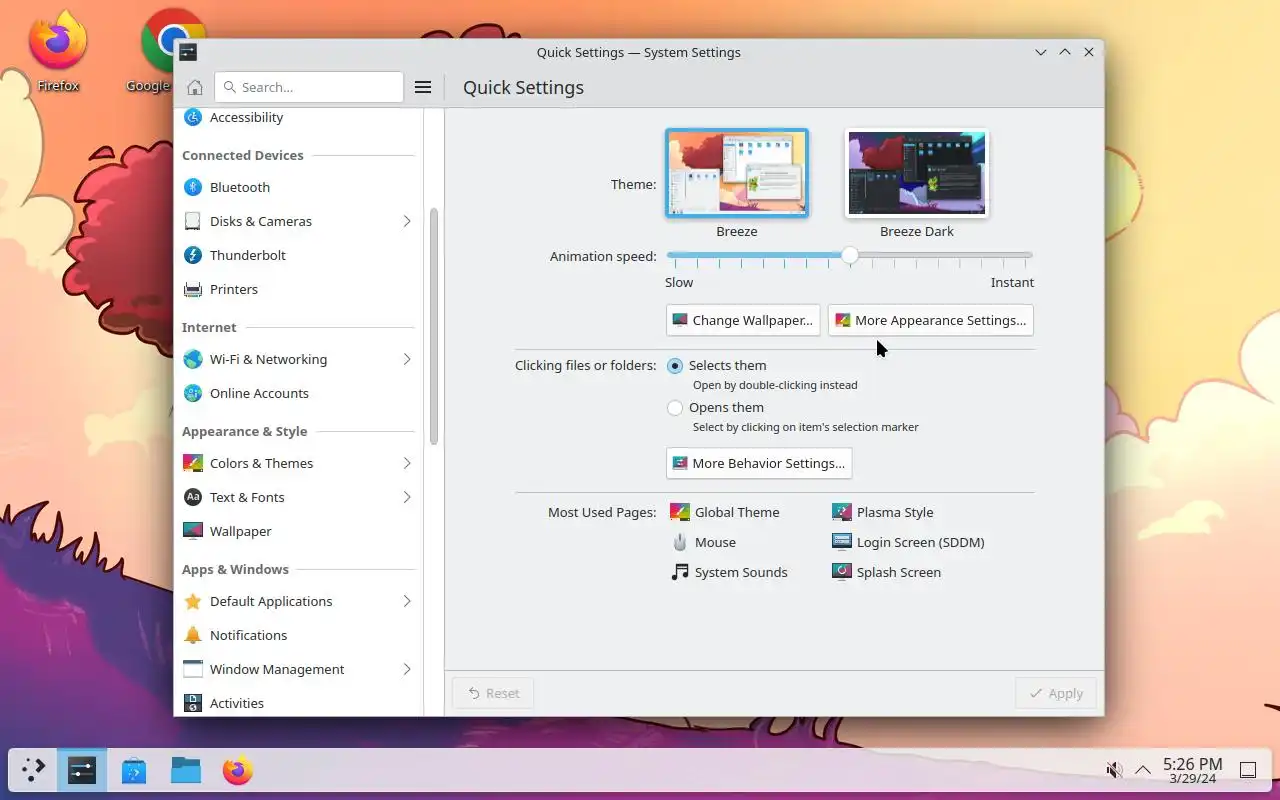1280x800 pixels.
Task: Click the Window Management icon
Action: [x=193, y=669]
